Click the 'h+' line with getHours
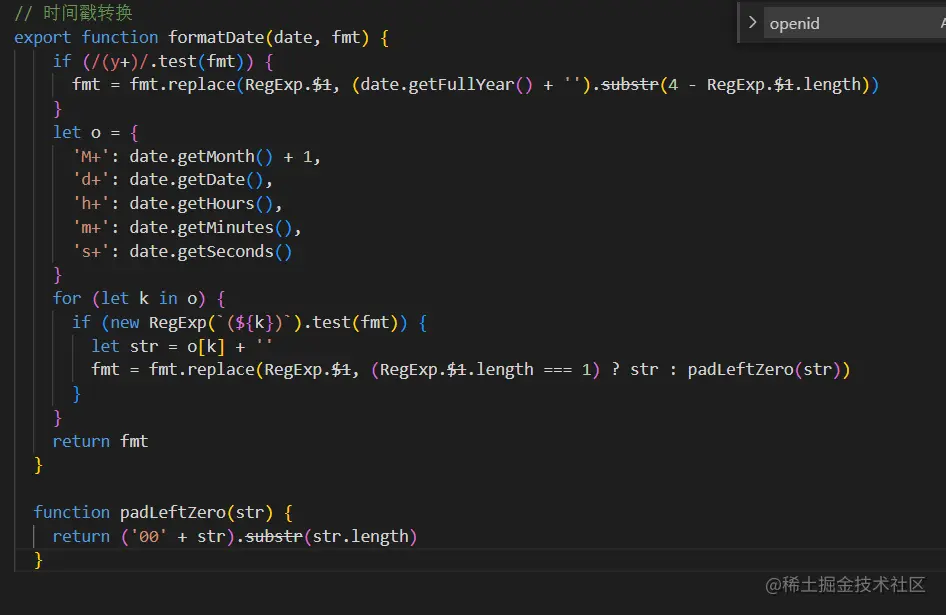 click(177, 203)
